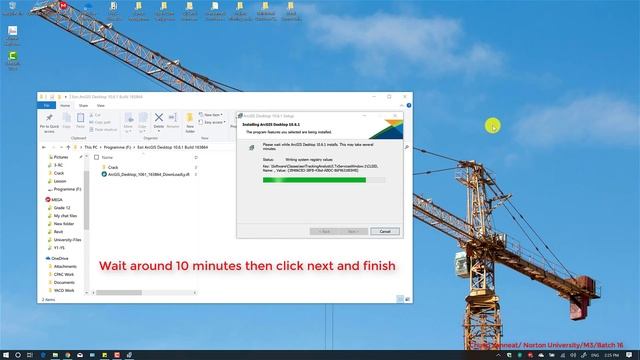Viewport: 640px width, 360px height.
Task: Click the taskbar clock
Action: [x=611, y=356]
